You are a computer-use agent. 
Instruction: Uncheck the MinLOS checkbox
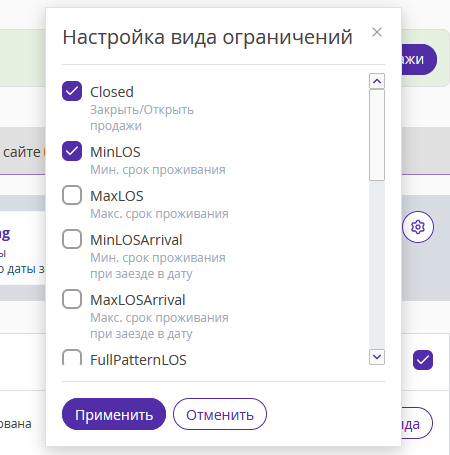click(x=72, y=151)
